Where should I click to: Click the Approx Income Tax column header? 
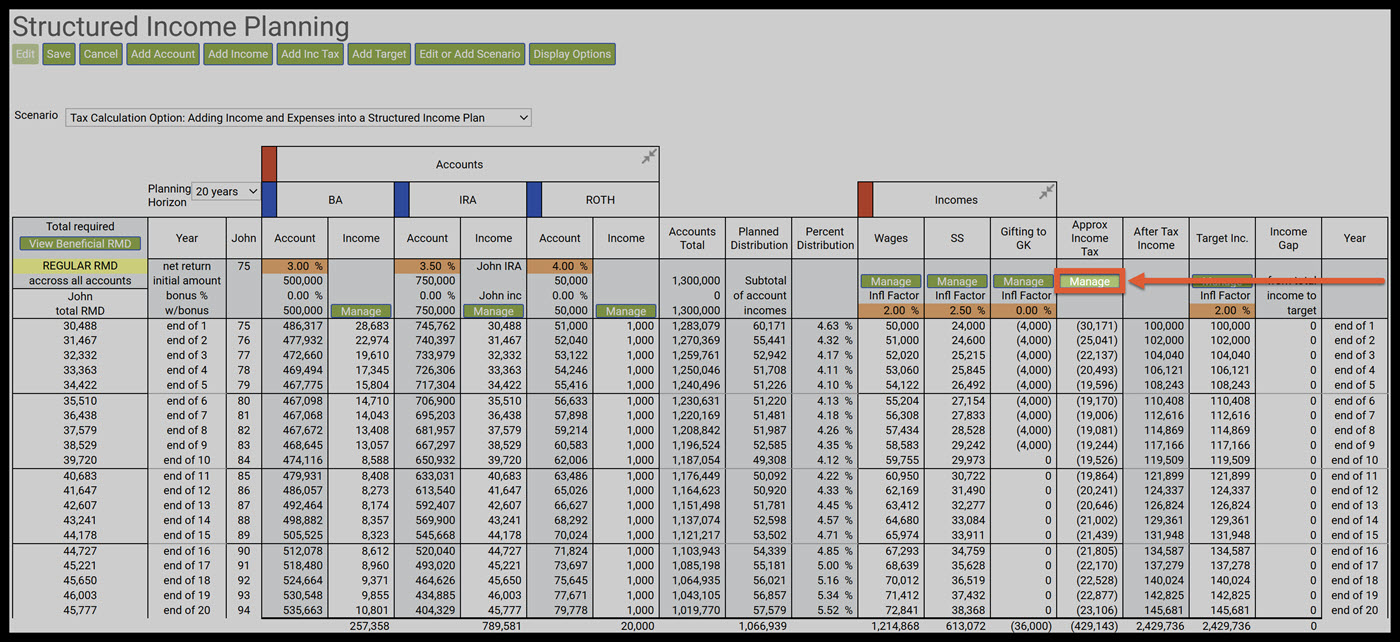click(x=1089, y=238)
